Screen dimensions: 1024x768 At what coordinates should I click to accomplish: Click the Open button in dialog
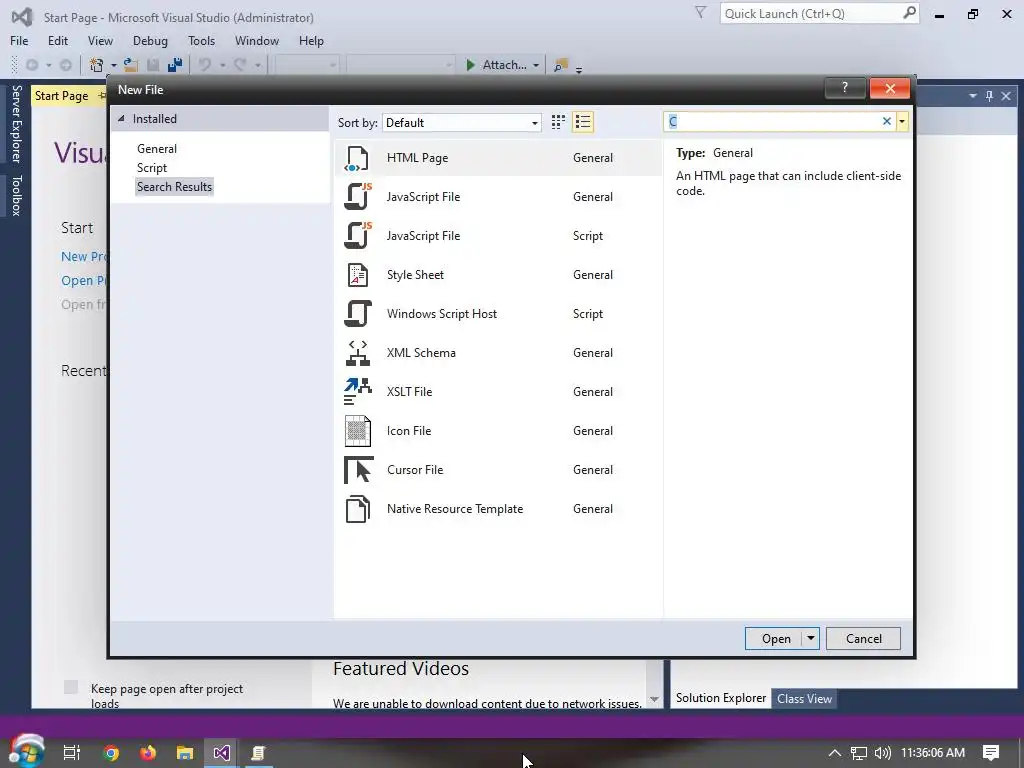click(775, 639)
